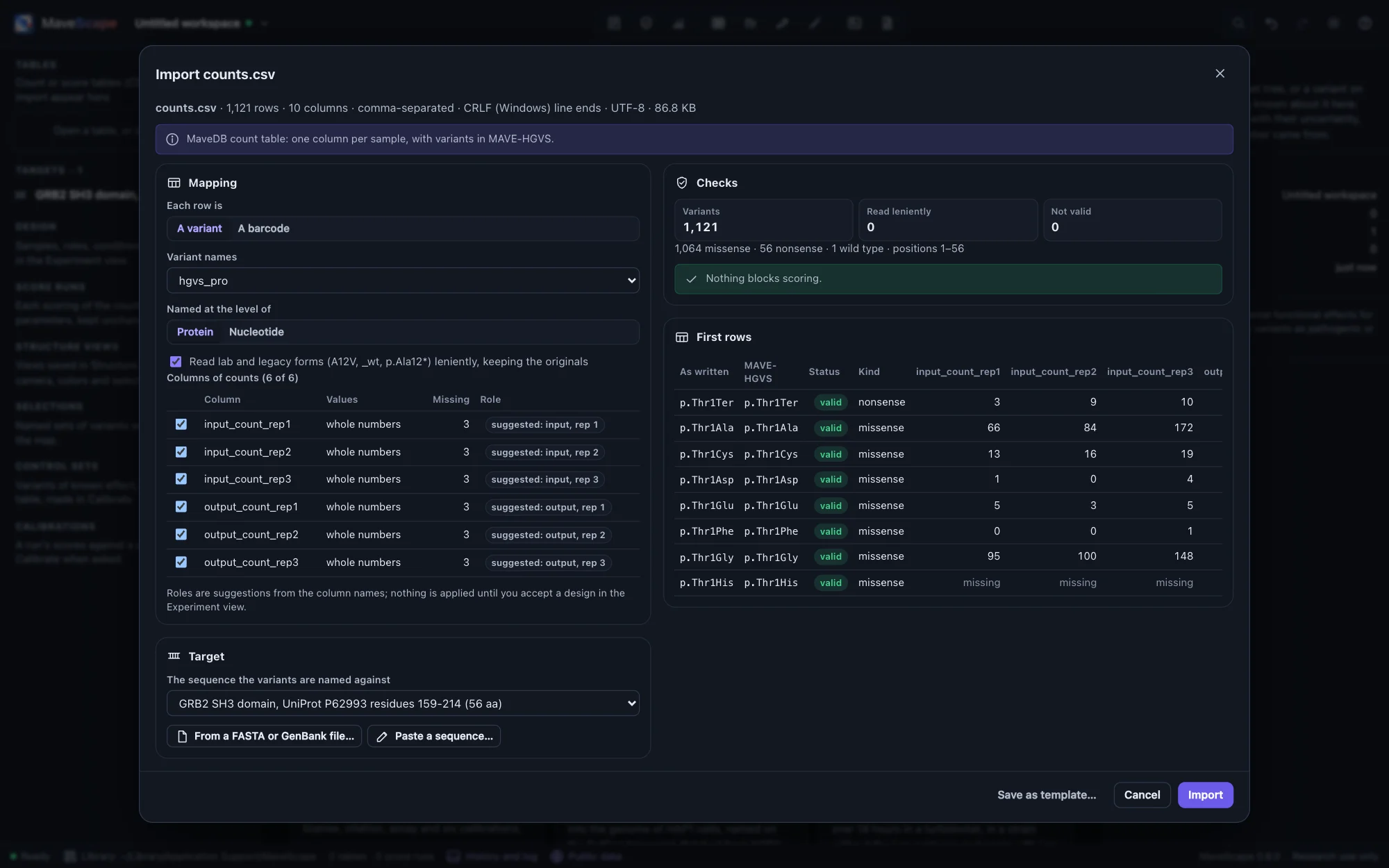Click the 'Nothing blocks scoring.' banner

tap(948, 279)
